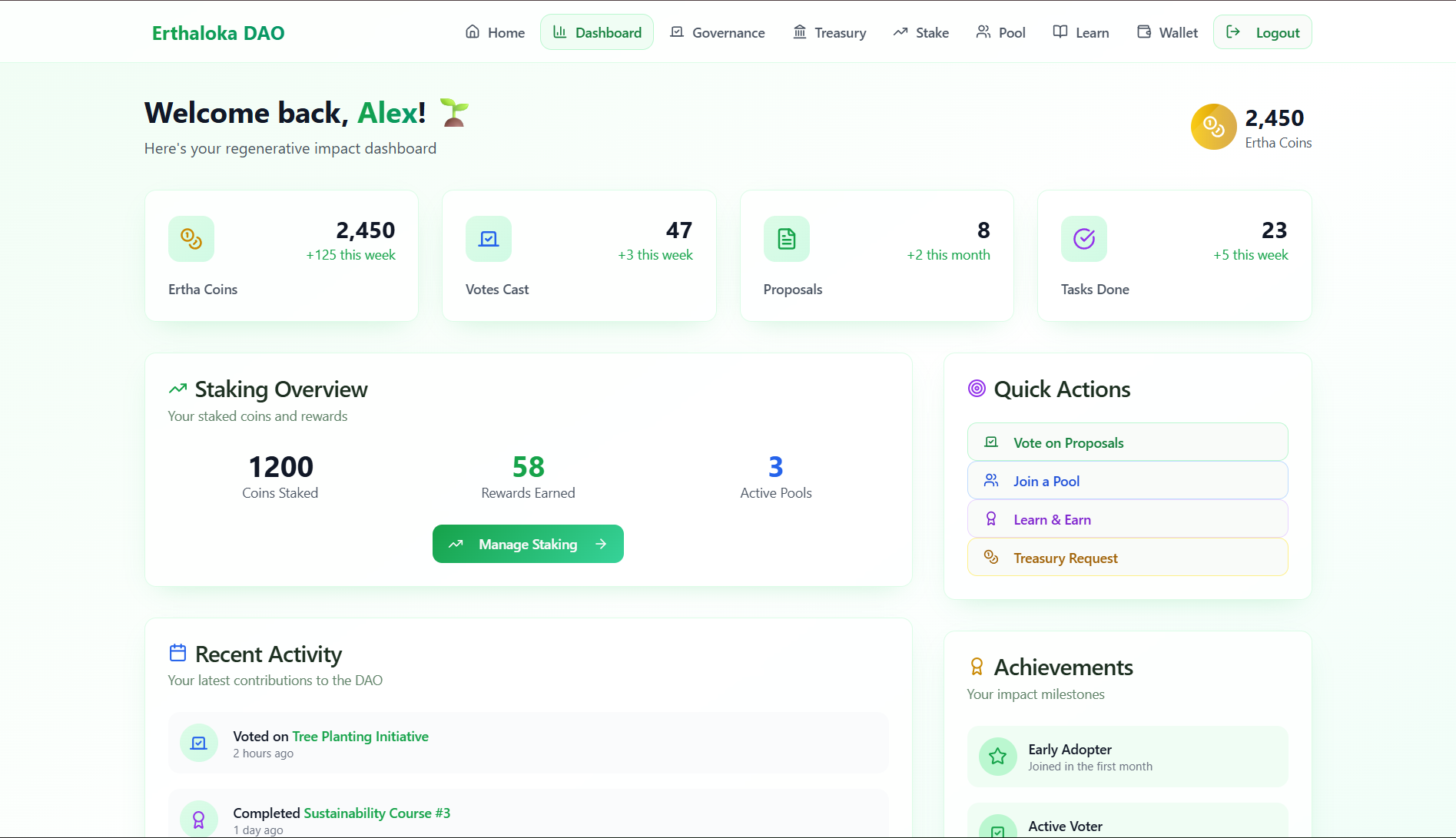Click the award icon beside Achievements
The image size is (1456, 838).
[977, 667]
